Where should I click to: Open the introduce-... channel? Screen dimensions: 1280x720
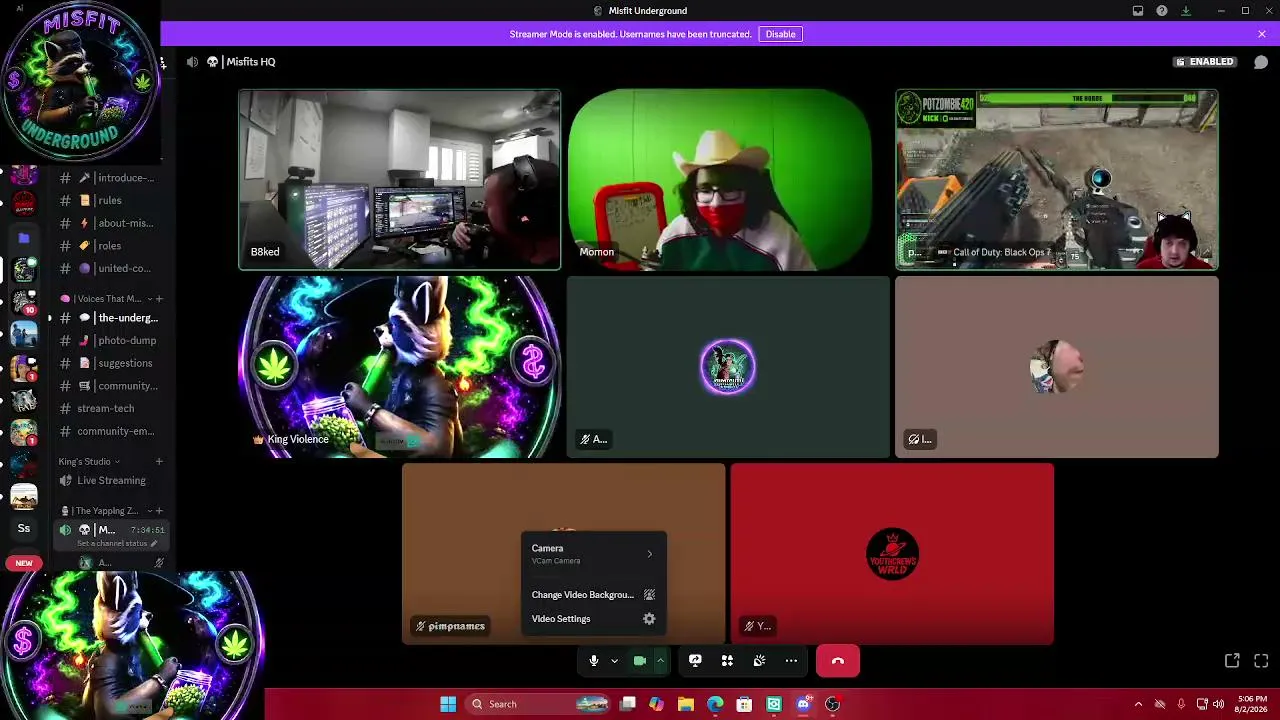110,178
